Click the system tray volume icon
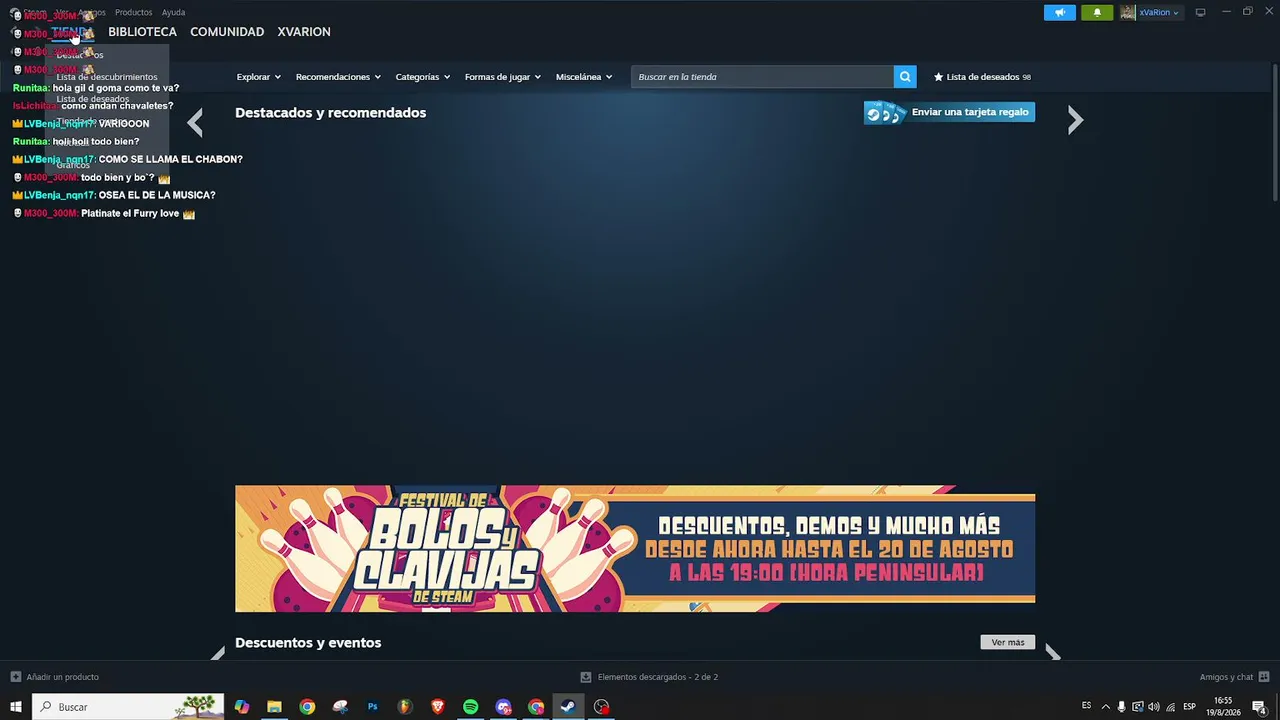Viewport: 1280px width, 720px height. (1154, 707)
